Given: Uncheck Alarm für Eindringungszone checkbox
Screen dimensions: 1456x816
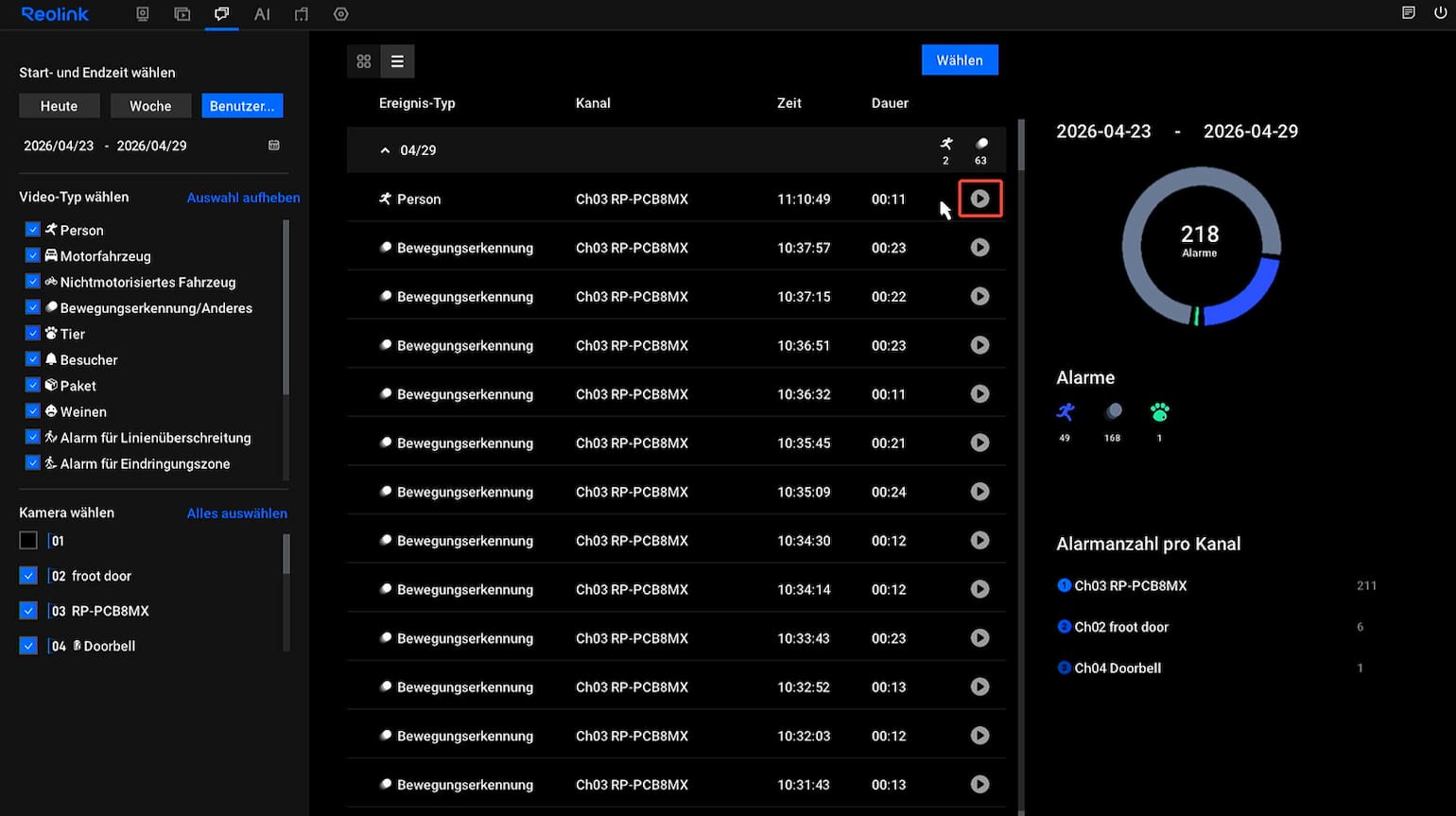Looking at the screenshot, I should click(33, 463).
